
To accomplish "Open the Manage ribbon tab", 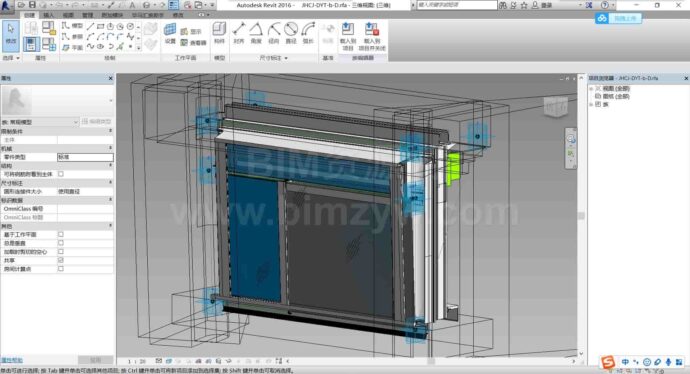I will (88, 15).
